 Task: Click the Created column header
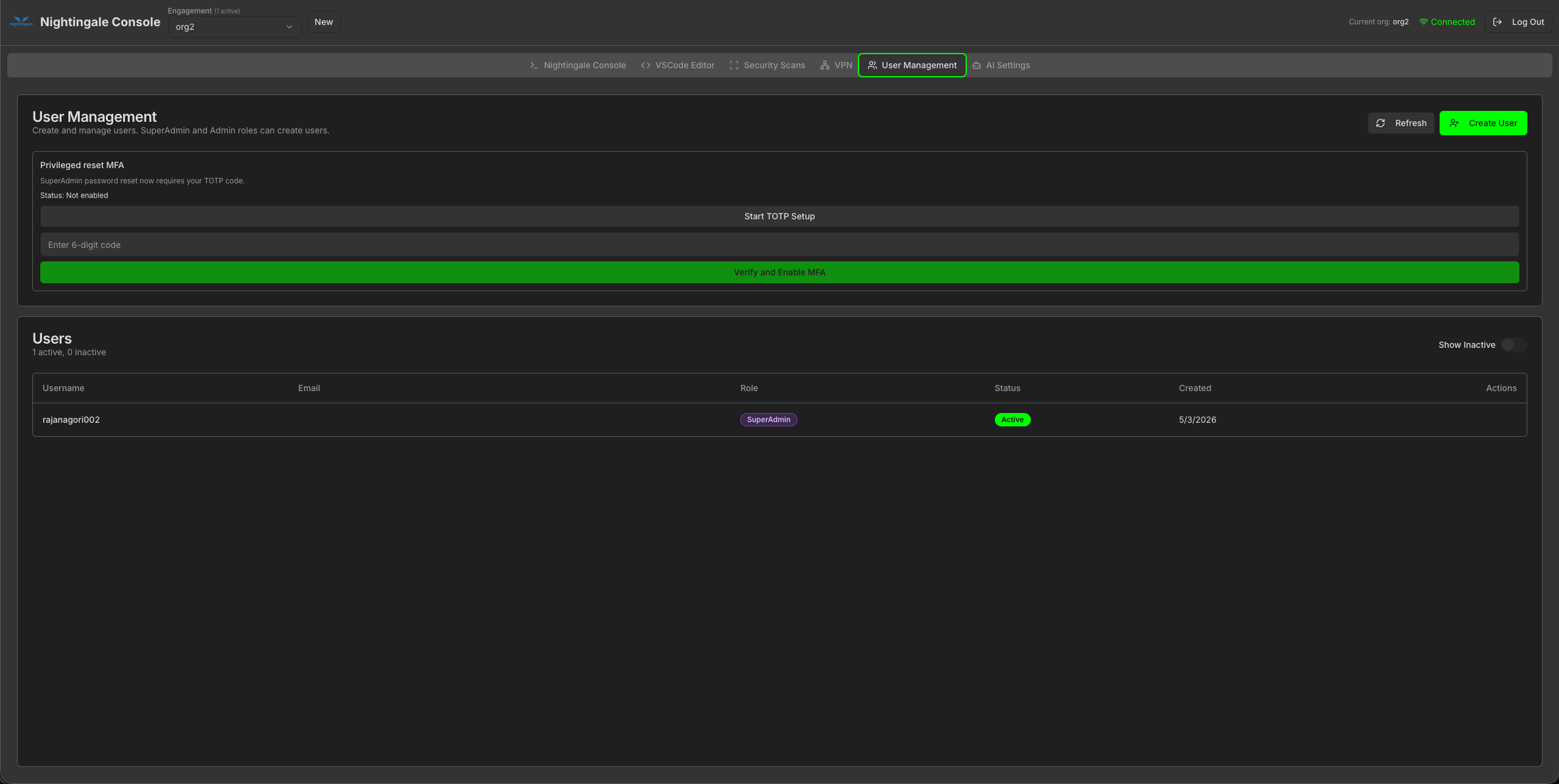coord(1195,388)
